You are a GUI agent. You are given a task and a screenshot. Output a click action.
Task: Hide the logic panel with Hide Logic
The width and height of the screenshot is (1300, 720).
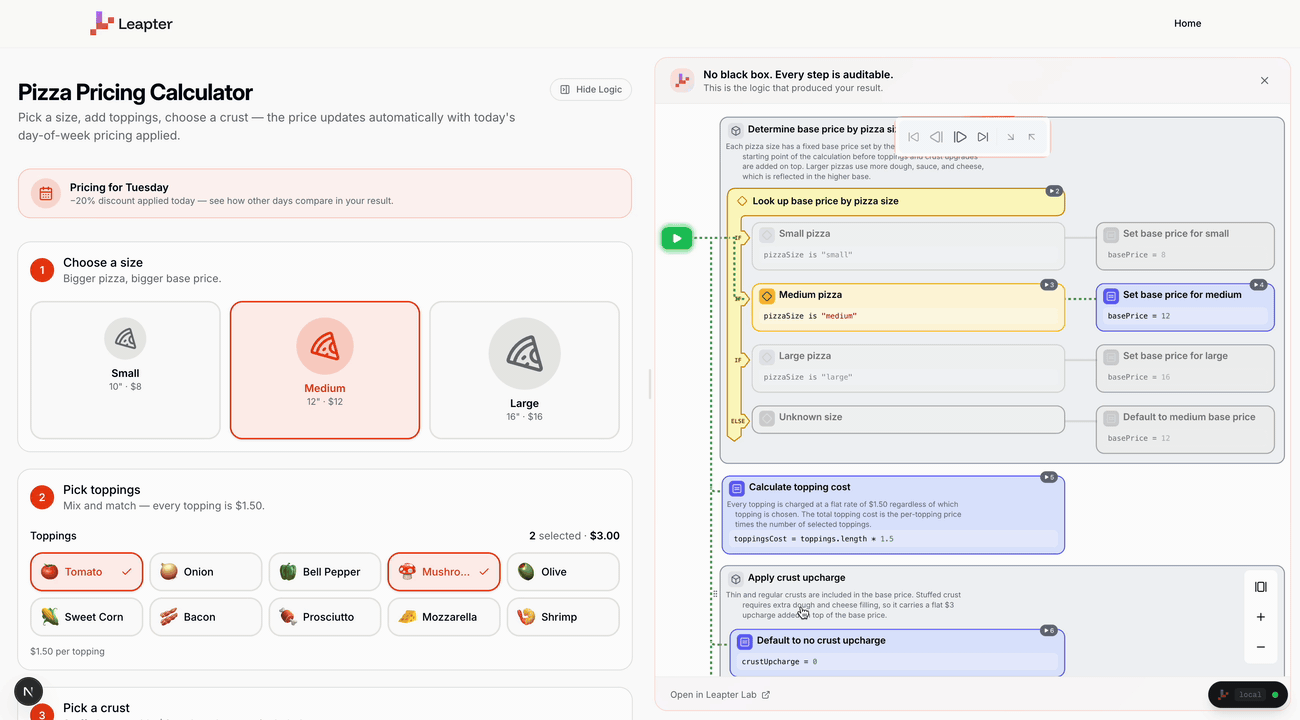point(591,89)
